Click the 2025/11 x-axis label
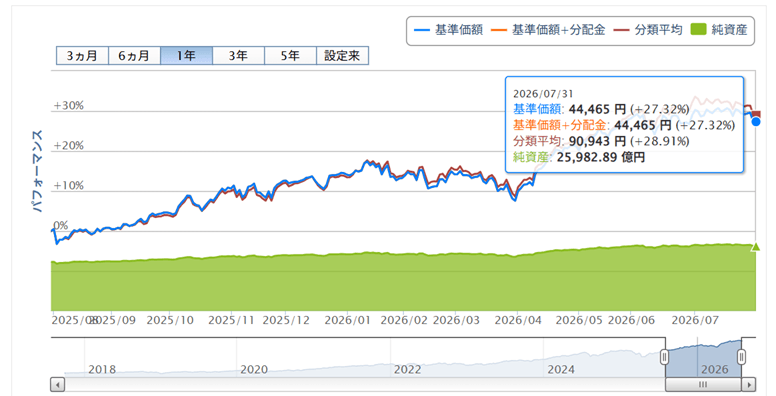Viewport: 776px width, 396px height. 231,320
